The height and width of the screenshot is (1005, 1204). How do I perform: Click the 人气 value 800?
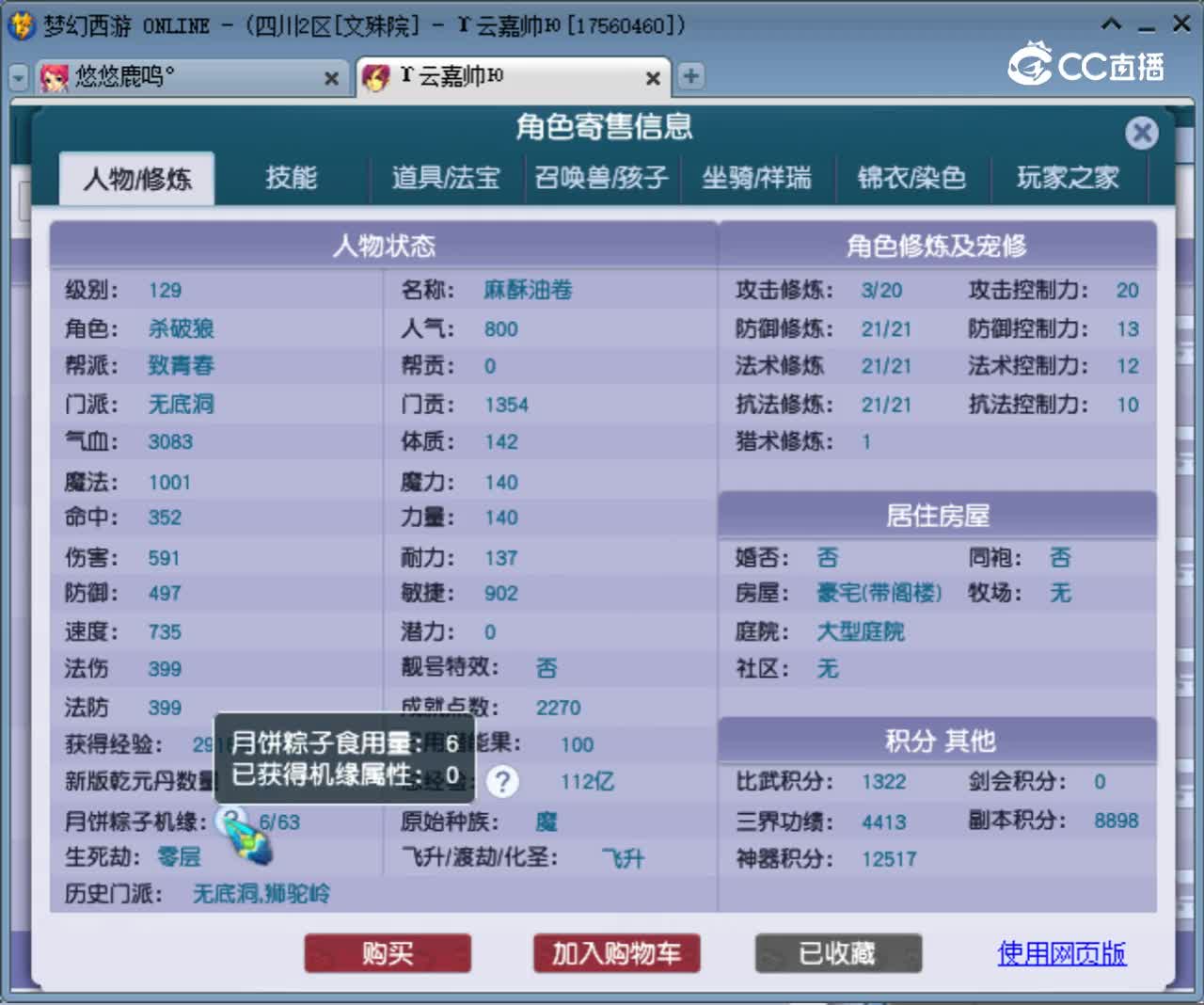[x=501, y=329]
